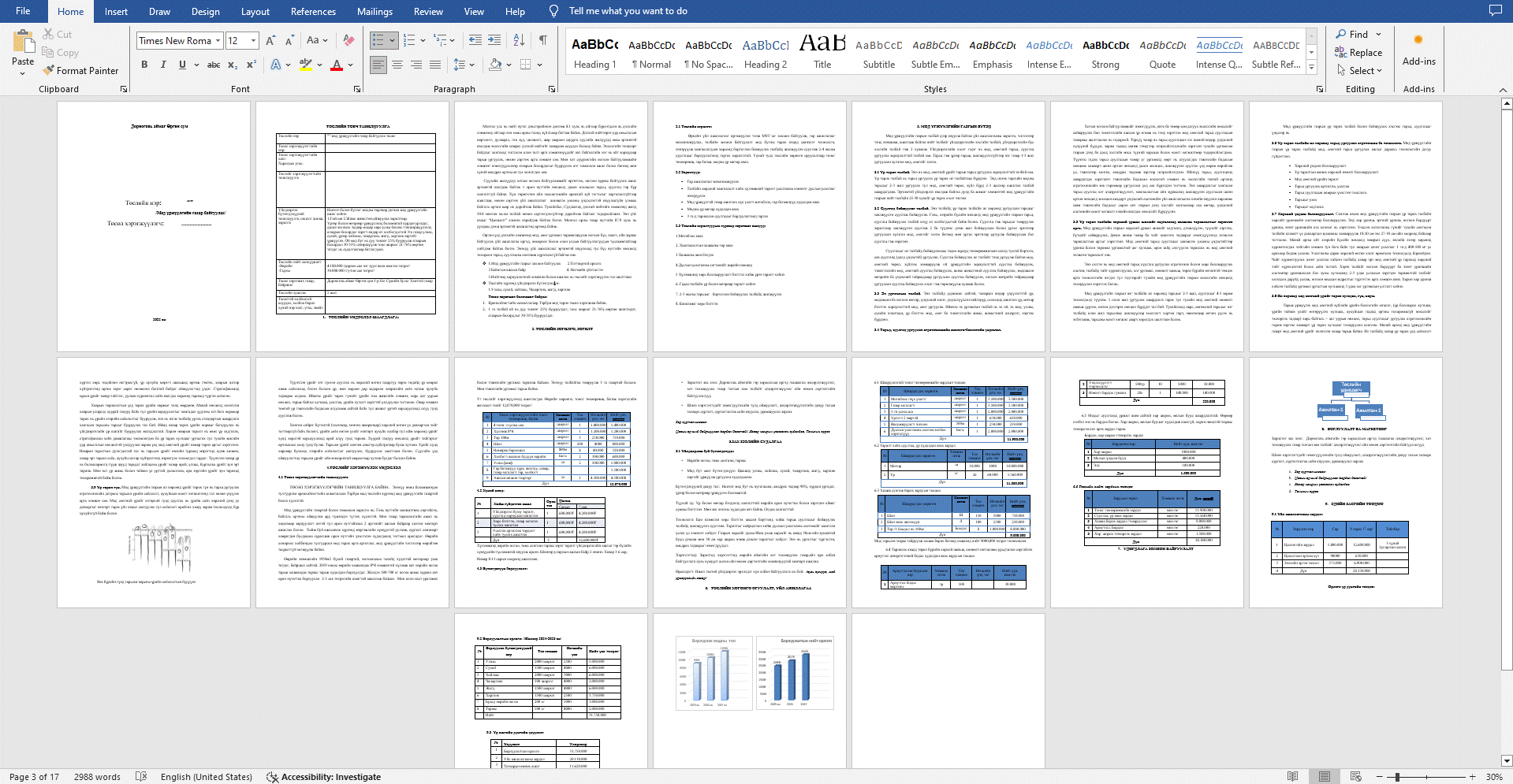Click the Replace tool
Screen dimensions: 1513x784
1358,53
